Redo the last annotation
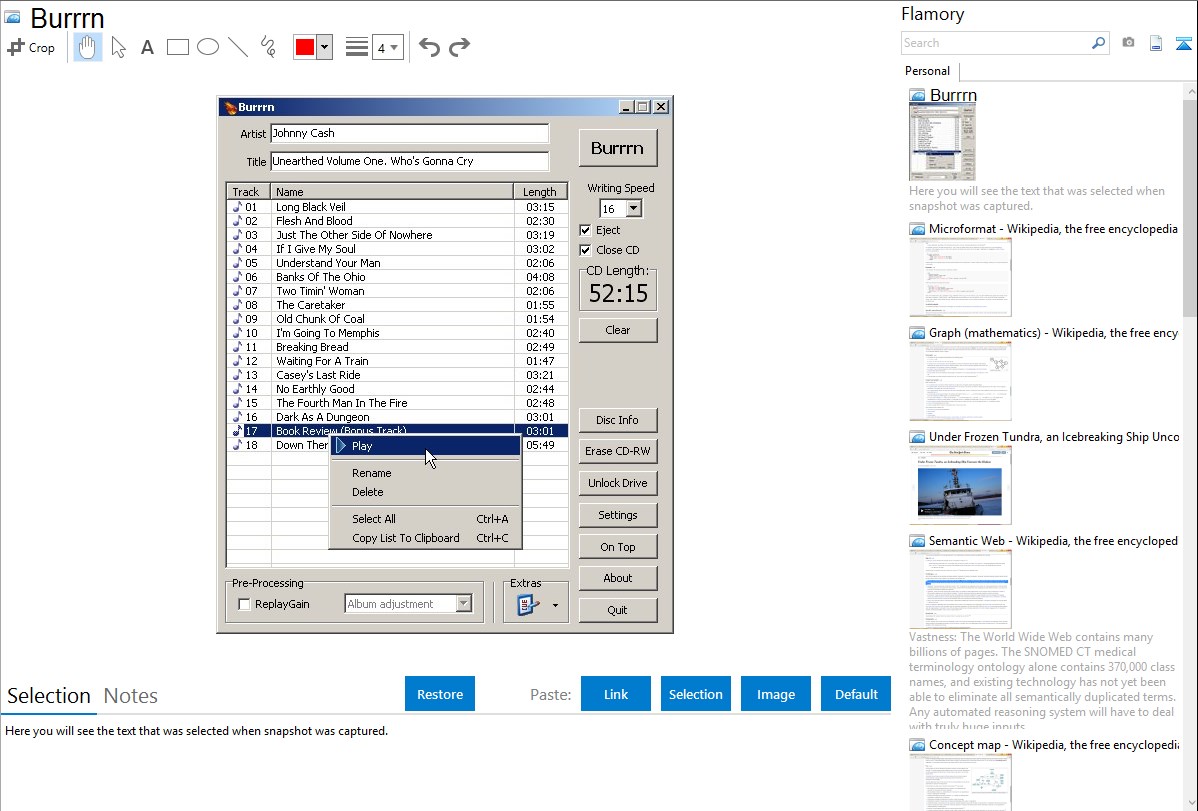The image size is (1198, 811). pos(459,47)
